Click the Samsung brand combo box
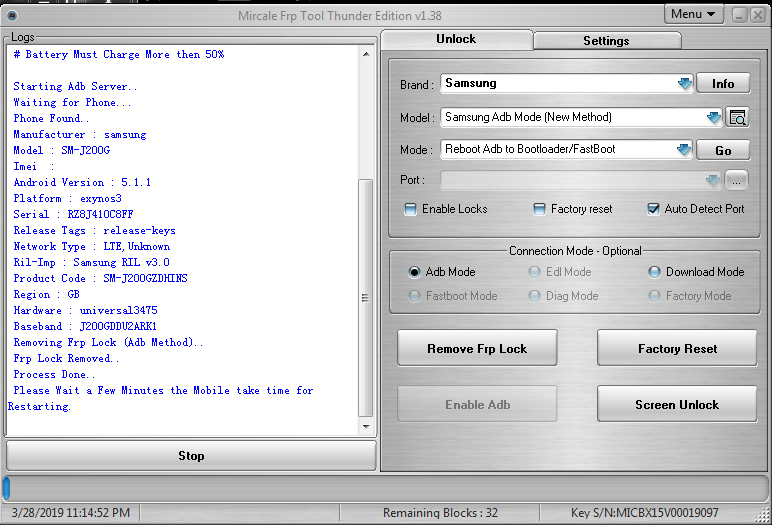This screenshot has width=772, height=525. [x=567, y=83]
